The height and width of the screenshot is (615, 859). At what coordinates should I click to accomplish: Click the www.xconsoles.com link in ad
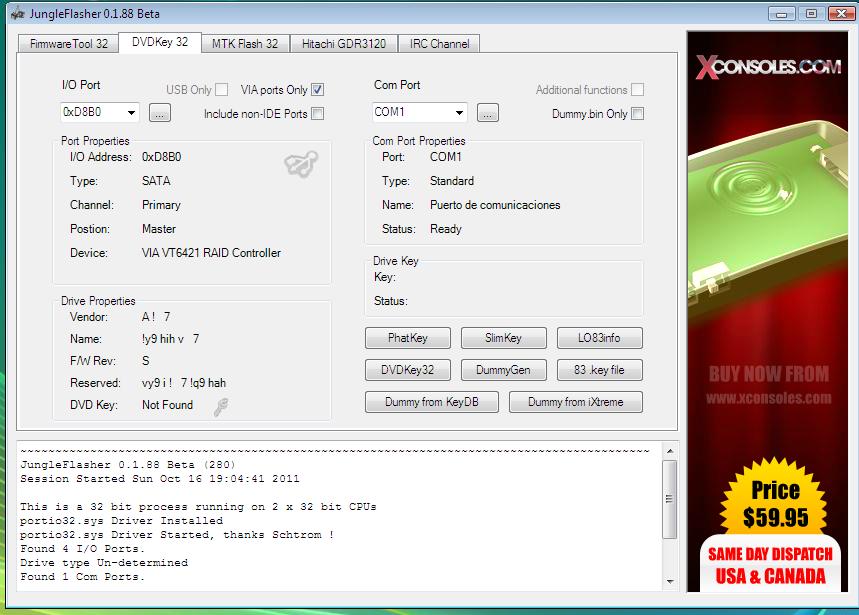point(768,398)
